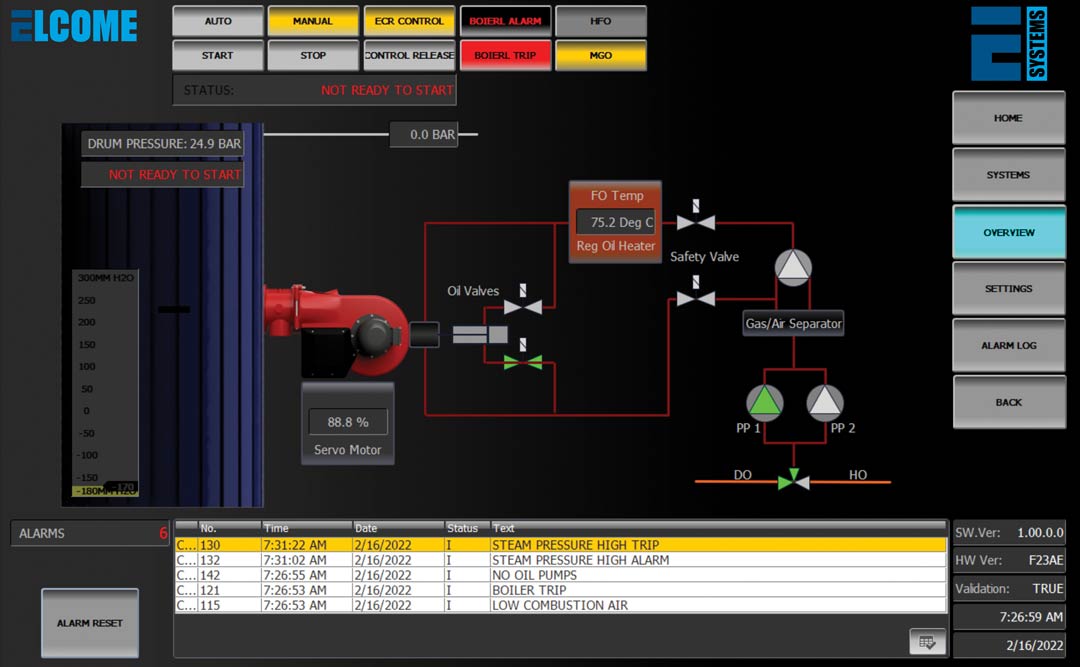Click the Systems logo emblem
1080x667 pixels.
click(1010, 44)
